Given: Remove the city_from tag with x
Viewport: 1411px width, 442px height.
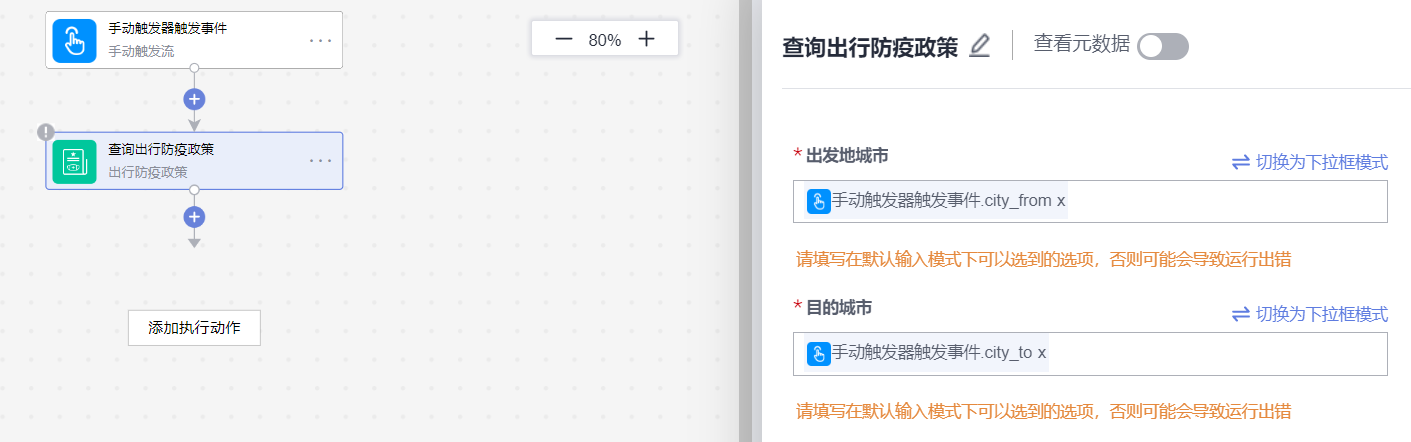Looking at the screenshot, I should click(x=1061, y=201).
